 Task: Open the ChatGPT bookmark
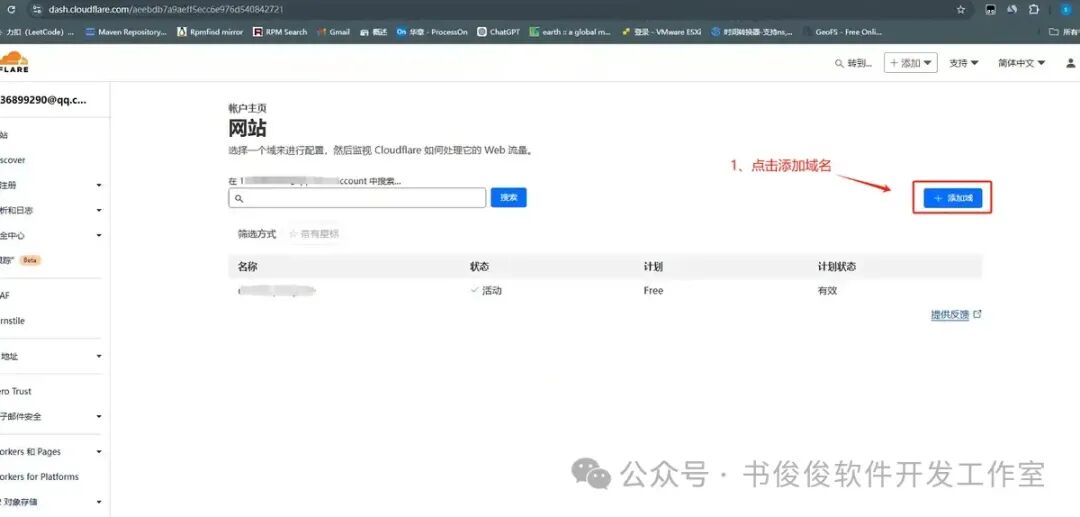coord(499,32)
